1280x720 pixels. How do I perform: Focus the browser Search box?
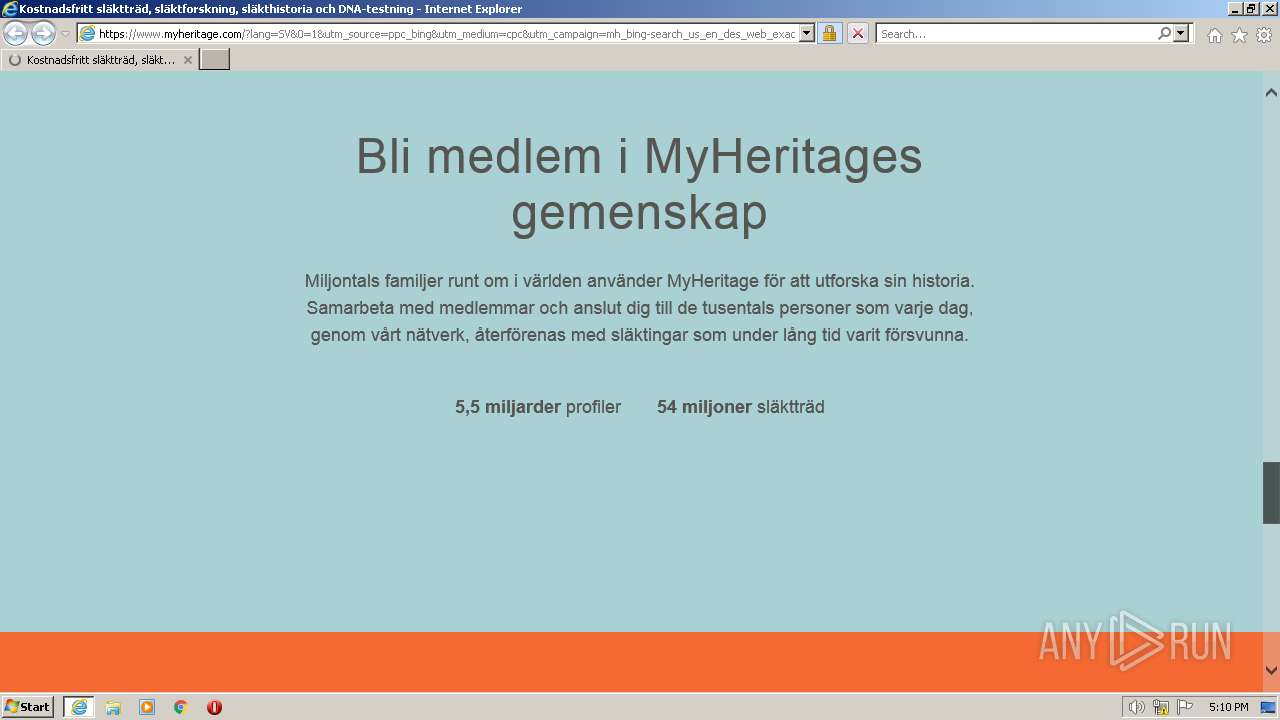tap(1016, 33)
